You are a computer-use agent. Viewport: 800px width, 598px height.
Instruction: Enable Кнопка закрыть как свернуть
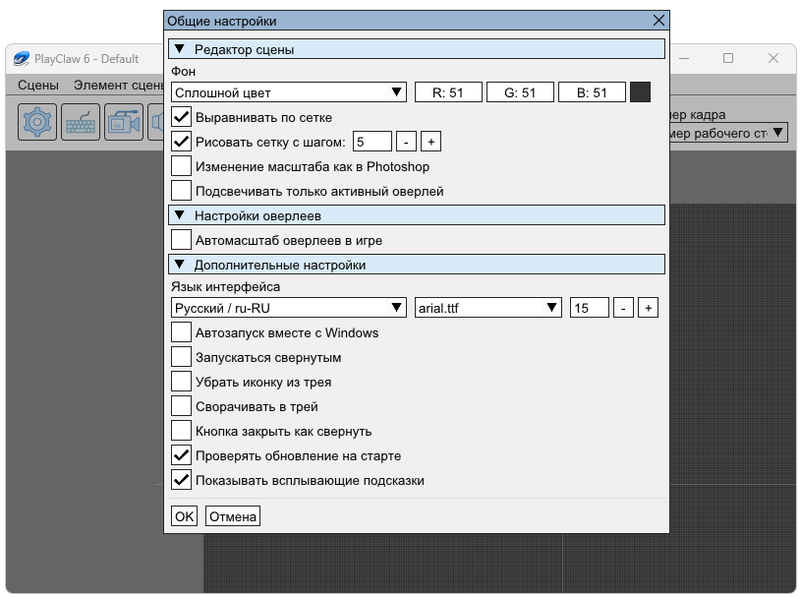tap(181, 431)
